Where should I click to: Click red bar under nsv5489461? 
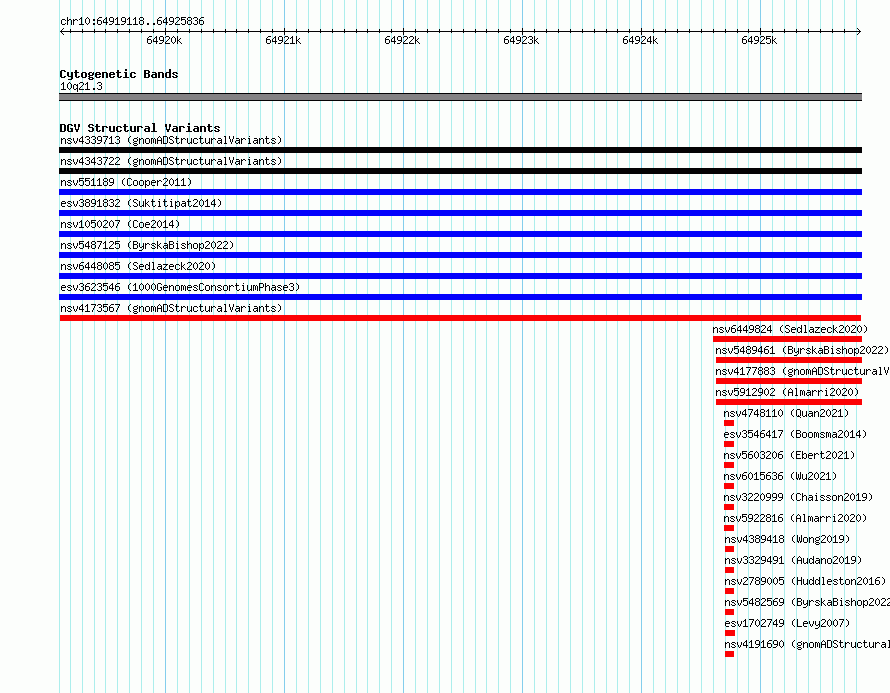coord(789,360)
